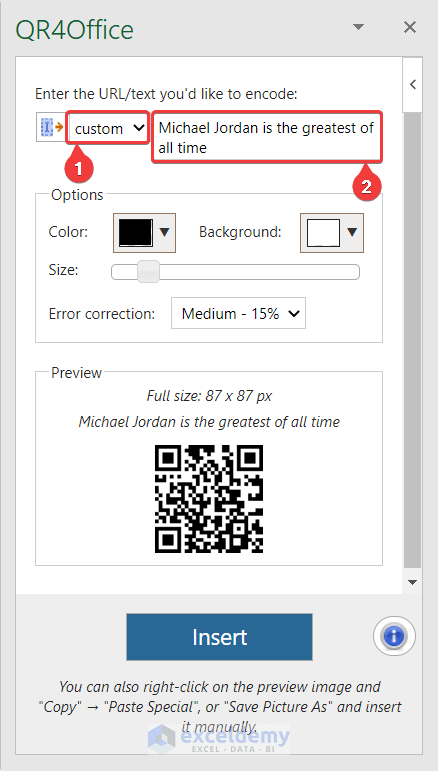
Task: Click the white Background swatch
Action: pos(323,233)
